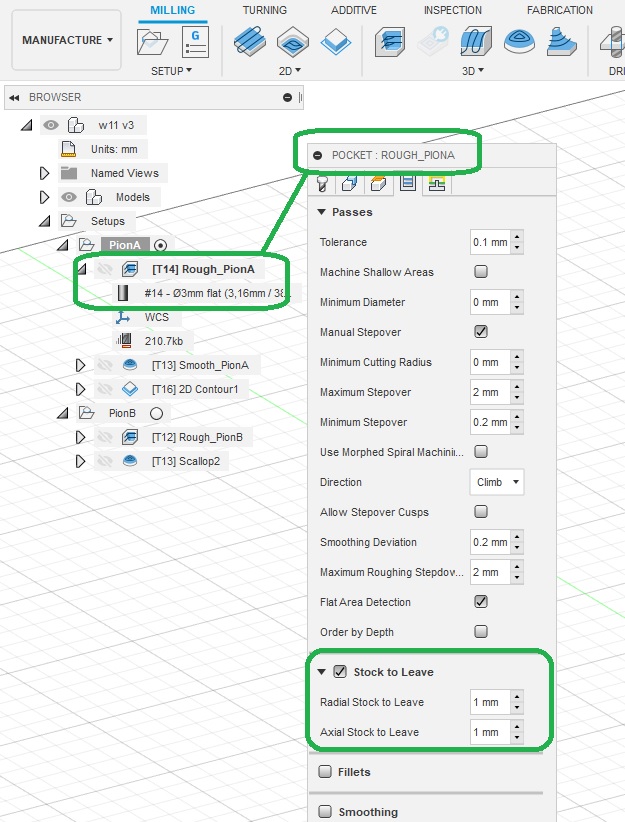Select the 2D Contour toolbar icon
625x822 pixels.
[x=336, y=41]
